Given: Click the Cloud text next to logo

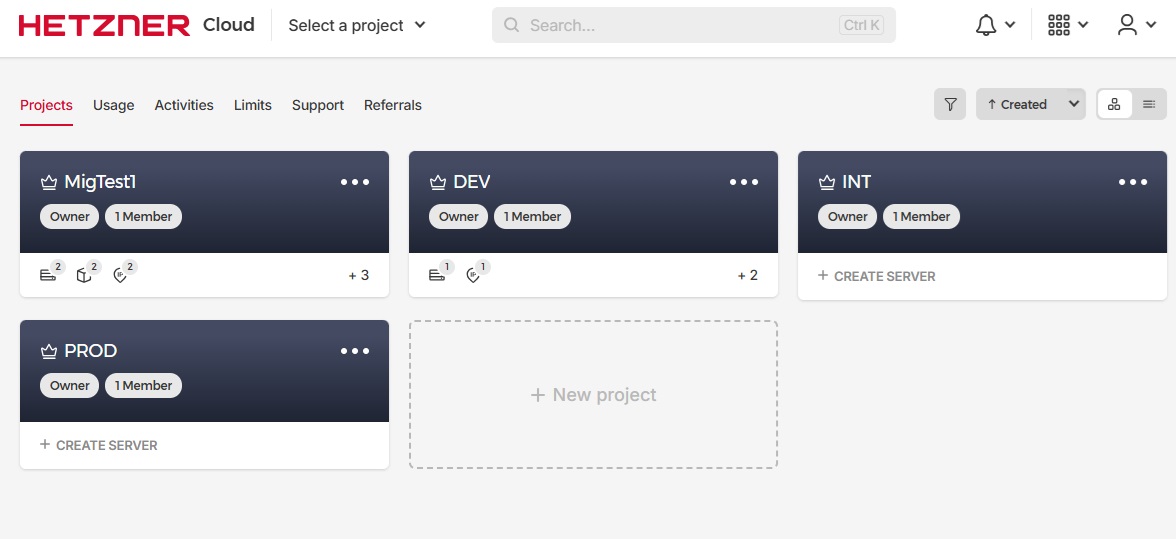Looking at the screenshot, I should coord(229,25).
